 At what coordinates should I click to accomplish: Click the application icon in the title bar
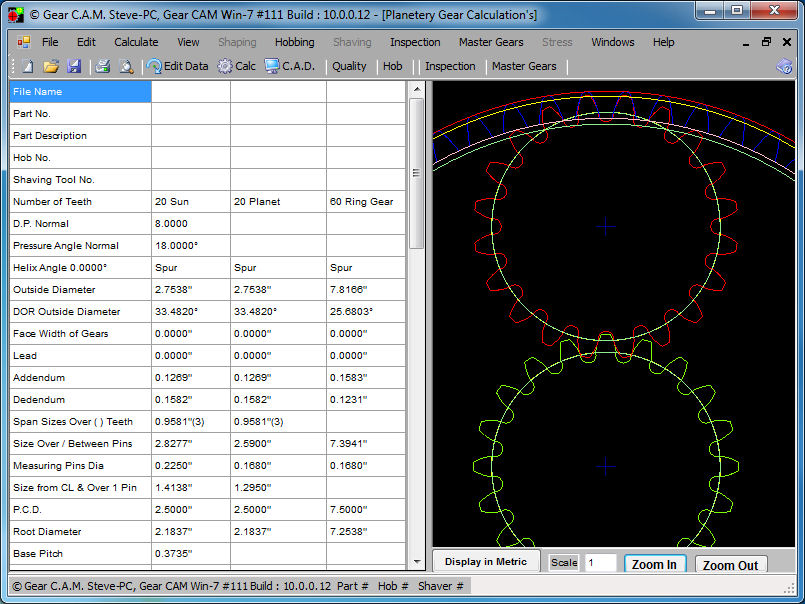click(16, 14)
